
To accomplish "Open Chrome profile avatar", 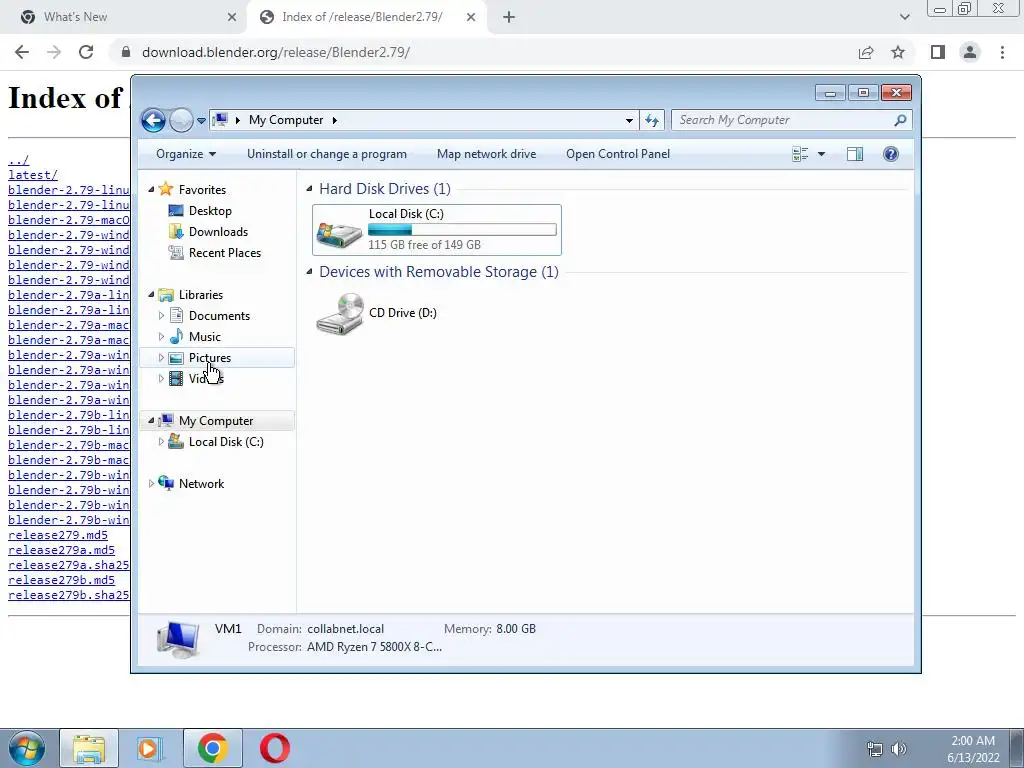I will 970,52.
